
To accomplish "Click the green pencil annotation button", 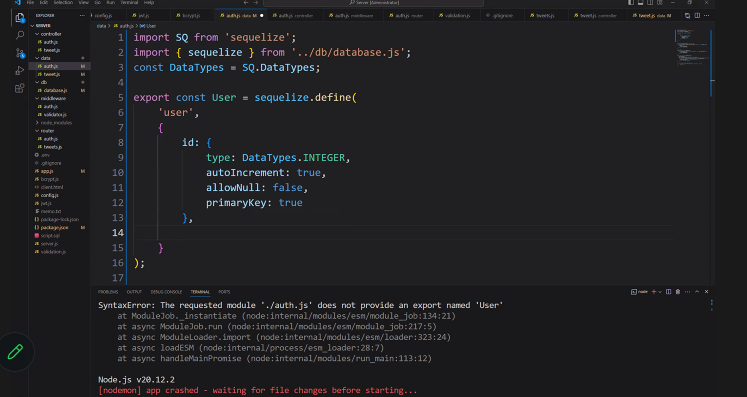I will coord(15,352).
